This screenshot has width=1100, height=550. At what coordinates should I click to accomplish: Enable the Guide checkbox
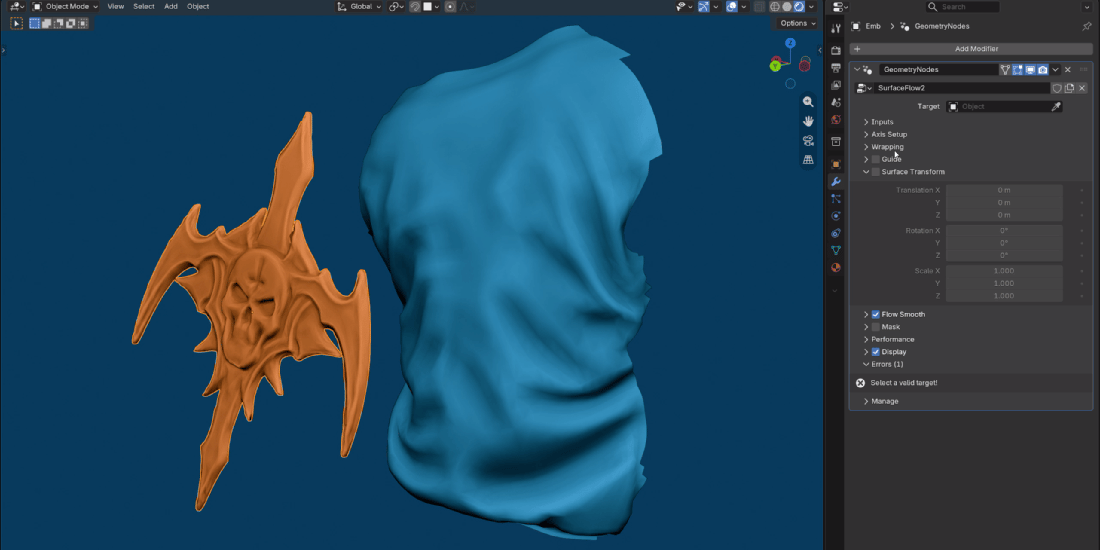[876, 159]
